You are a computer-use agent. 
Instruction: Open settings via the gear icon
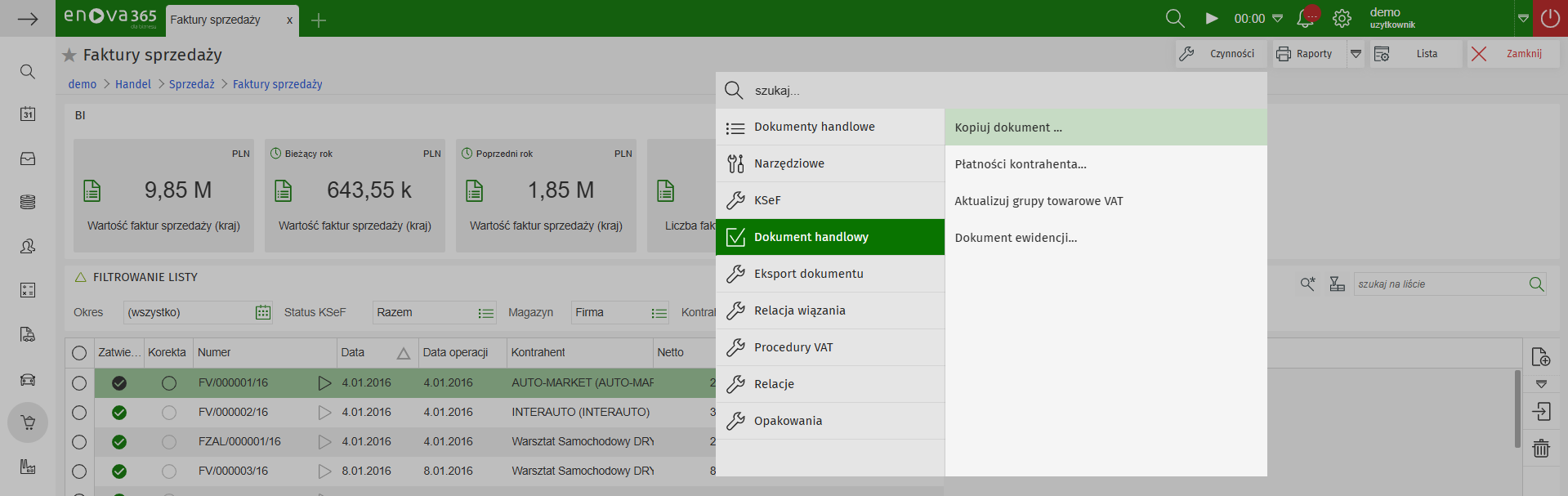pos(1342,18)
